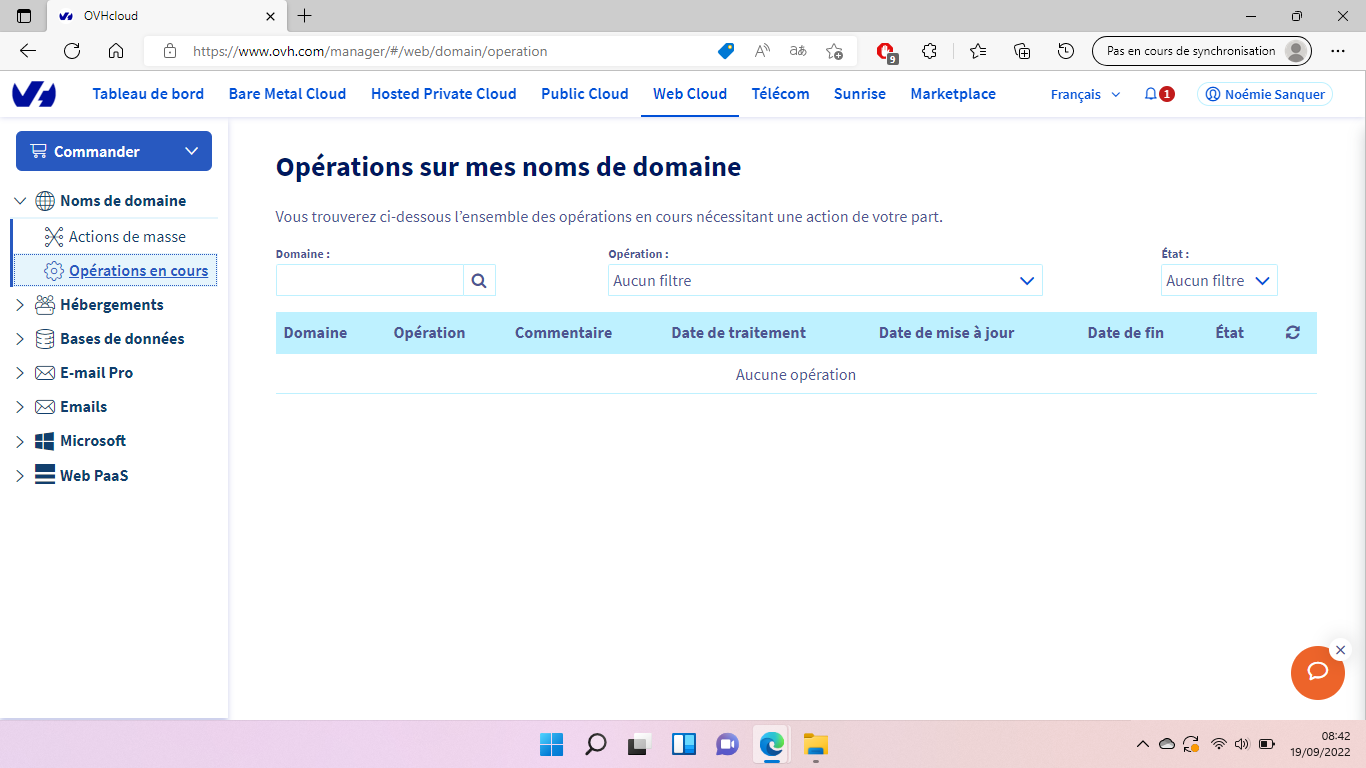Open File Explorer in the taskbar

[x=815, y=744]
